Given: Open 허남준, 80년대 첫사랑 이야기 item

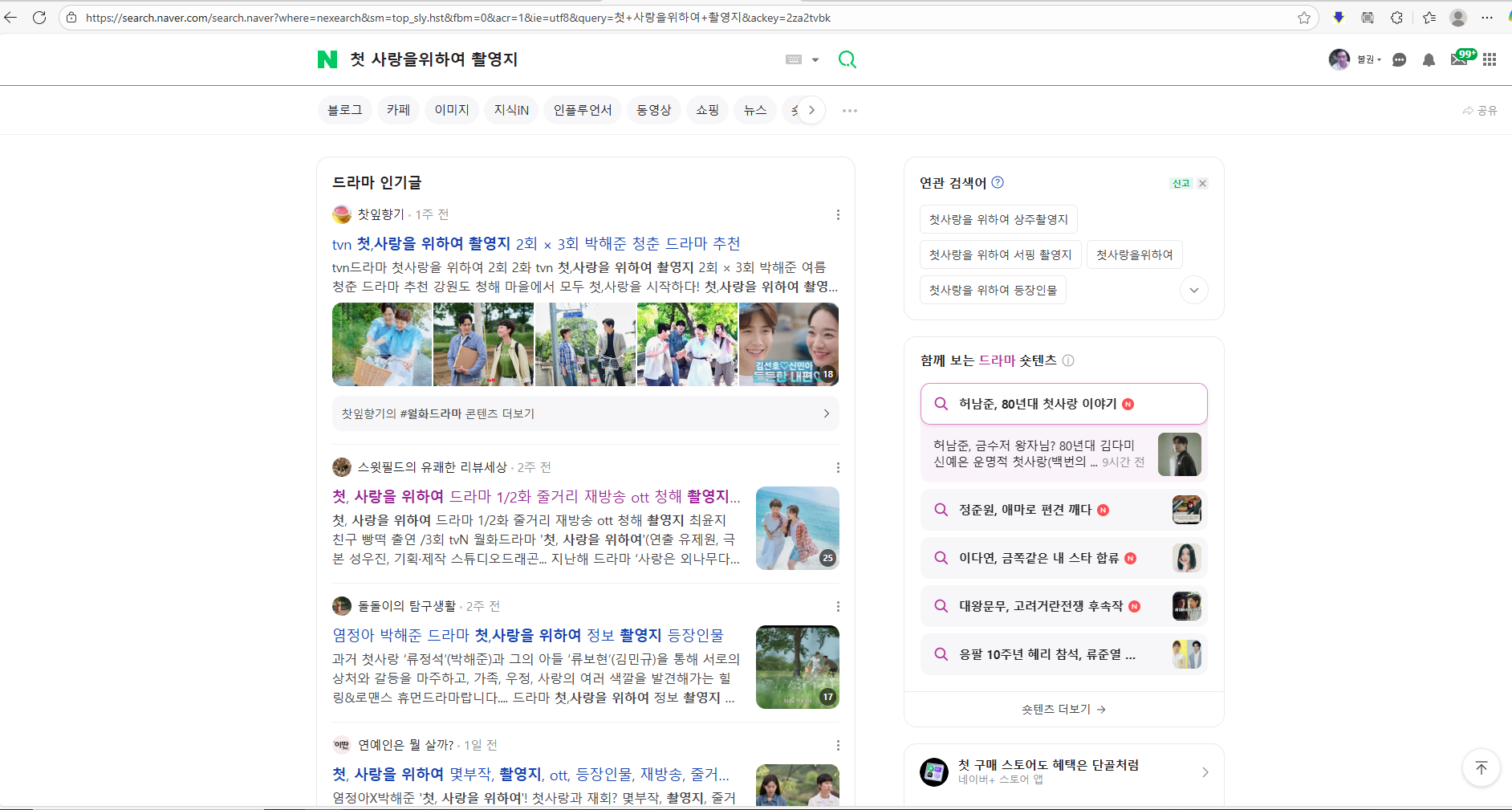Looking at the screenshot, I should [1064, 404].
